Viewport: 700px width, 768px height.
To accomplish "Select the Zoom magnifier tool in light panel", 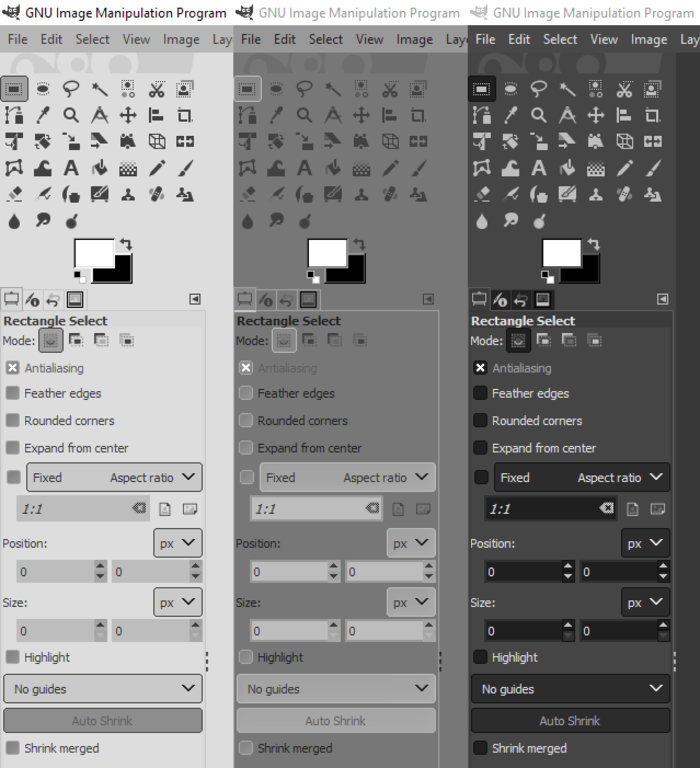I will coord(71,115).
